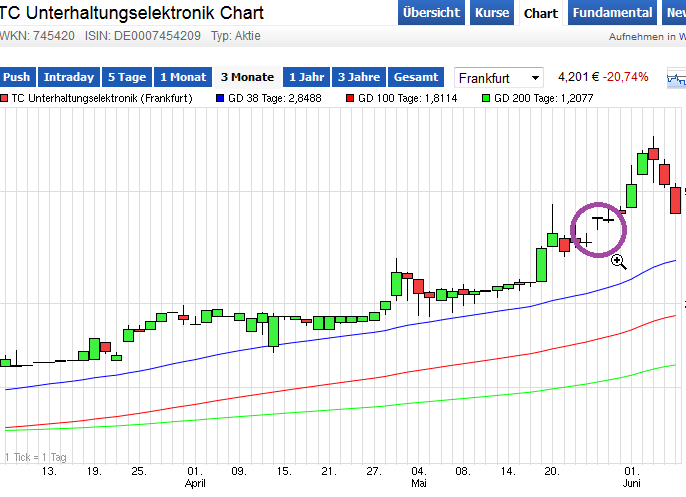This screenshot has height=497, width=686.
Task: Click the 04. Mai axis label
Action: pyautogui.click(x=419, y=477)
